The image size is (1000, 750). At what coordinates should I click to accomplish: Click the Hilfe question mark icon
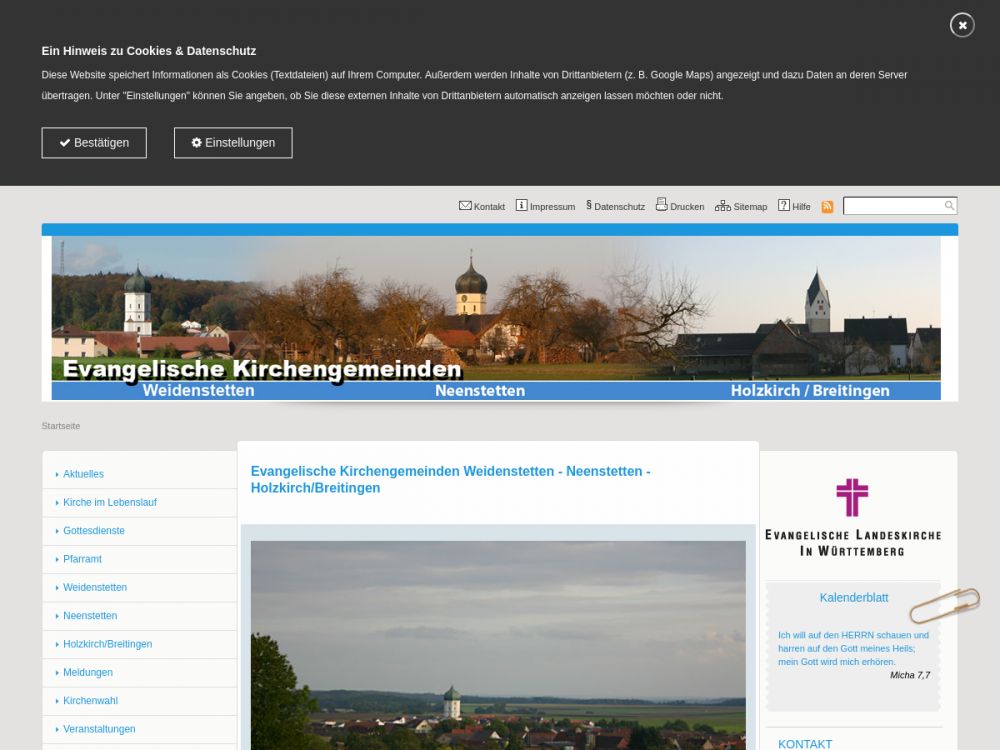(784, 205)
